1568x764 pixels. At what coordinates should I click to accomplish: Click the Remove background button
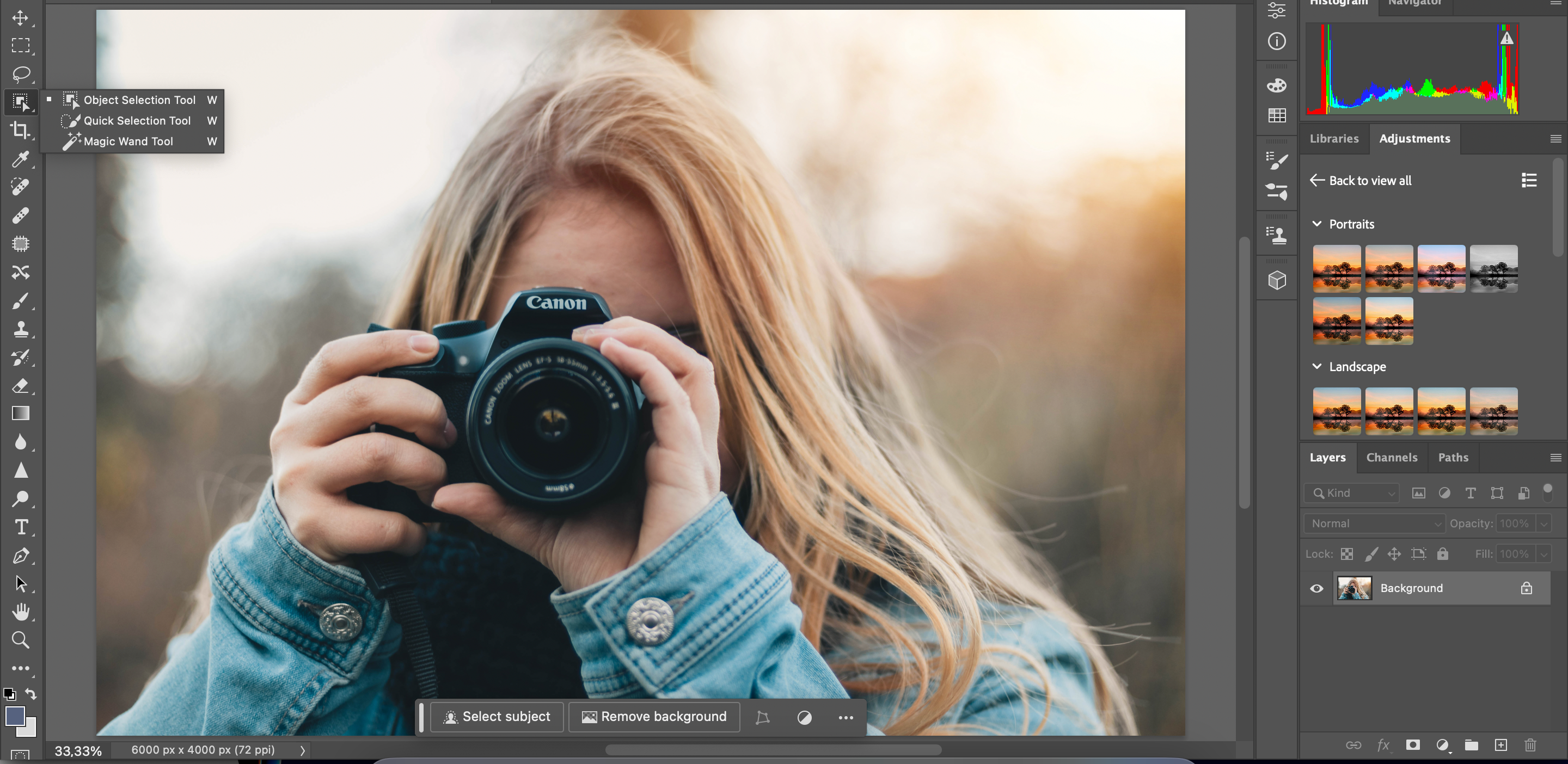(654, 717)
